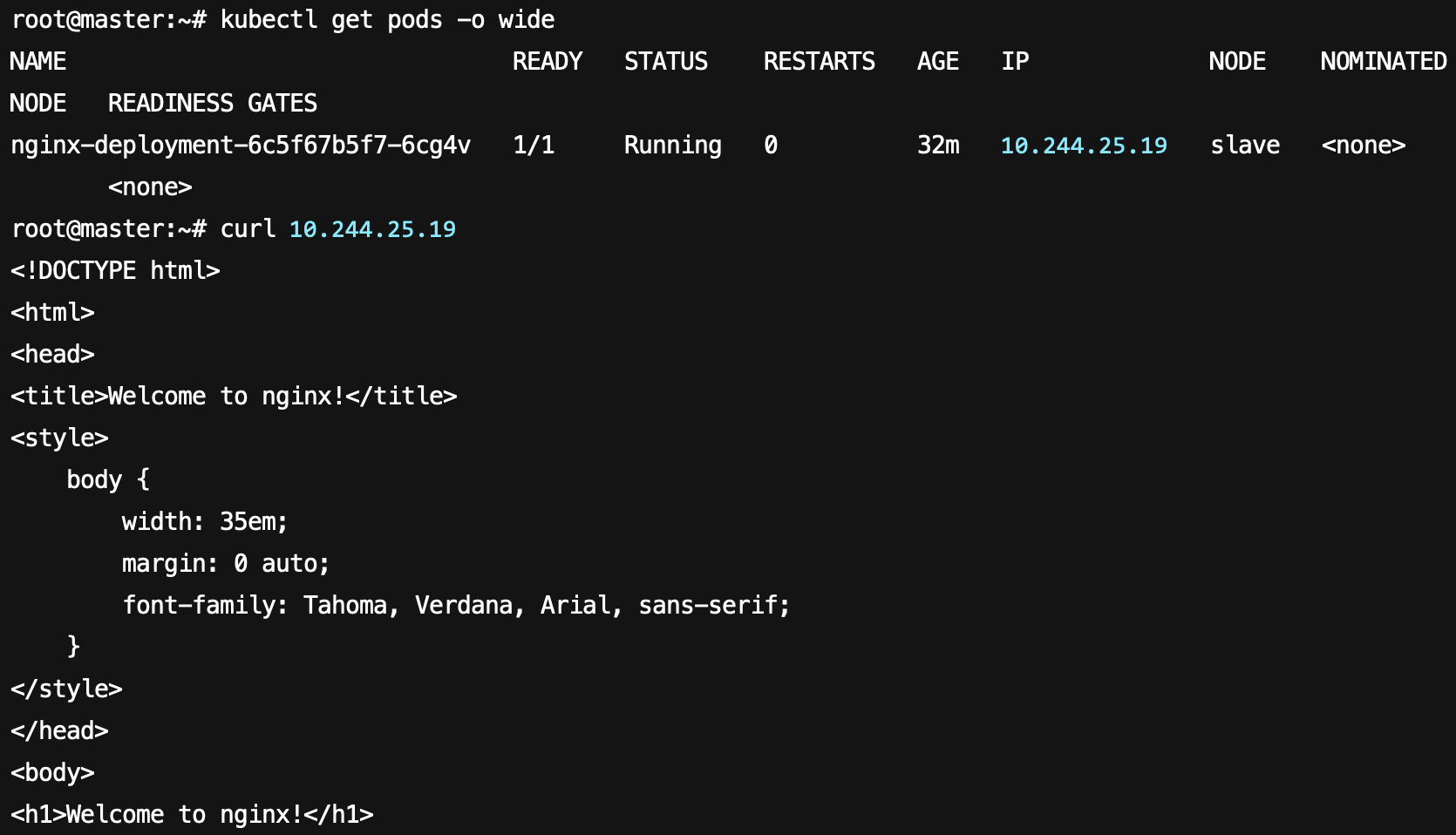Image resolution: width=1456 pixels, height=835 pixels.
Task: Click the RESTARTS column header
Action: (820, 62)
